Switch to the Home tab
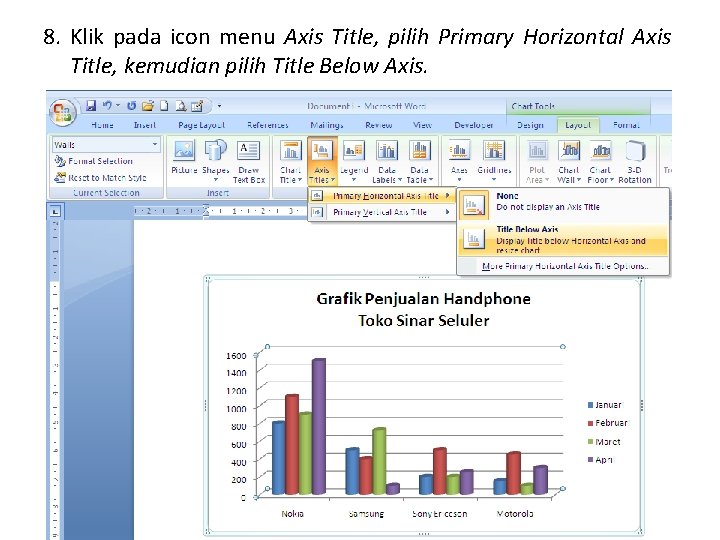Screen dimensions: 720x540 (x=102, y=125)
